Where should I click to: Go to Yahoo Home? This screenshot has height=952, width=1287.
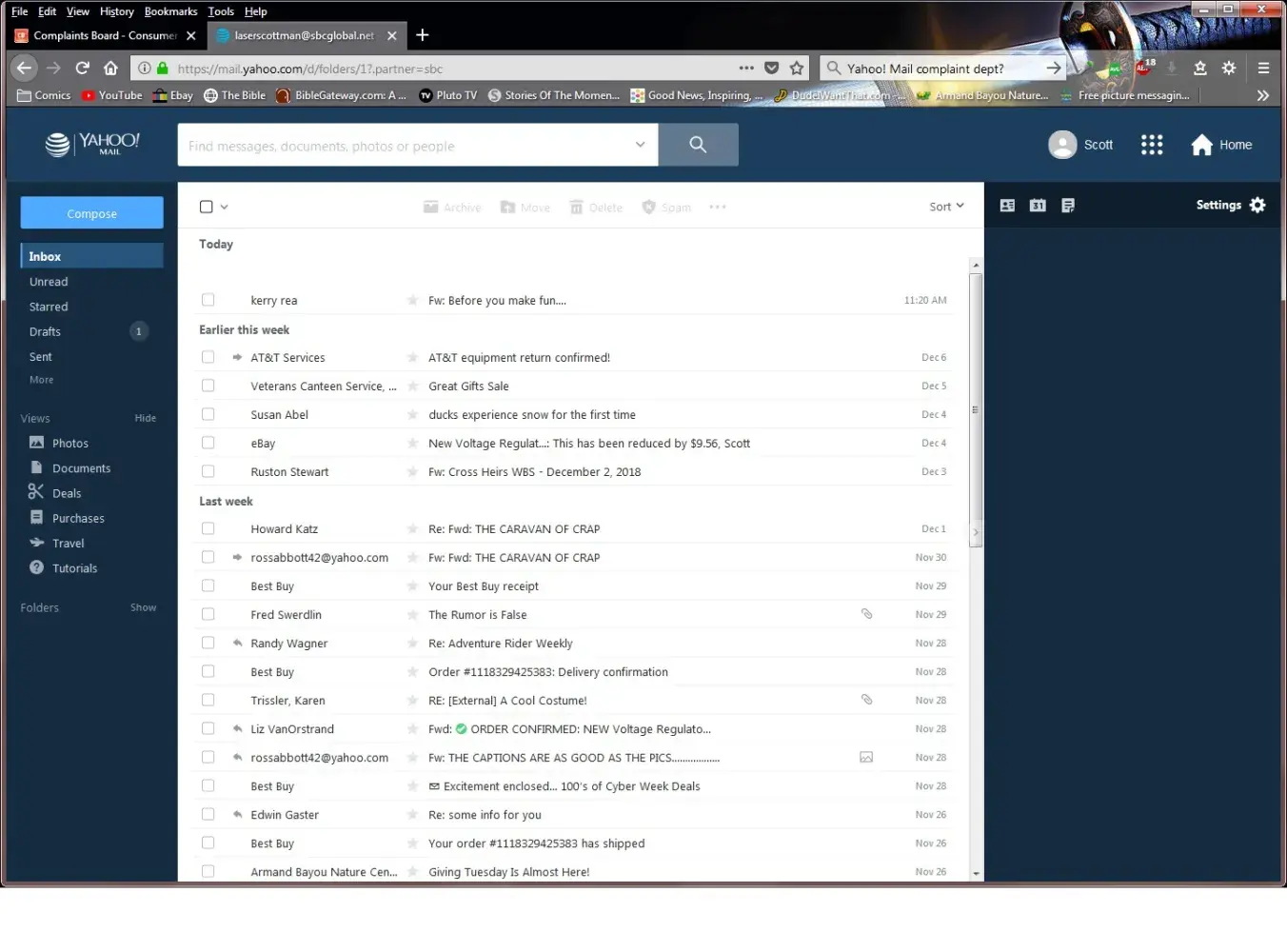pyautogui.click(x=1221, y=145)
